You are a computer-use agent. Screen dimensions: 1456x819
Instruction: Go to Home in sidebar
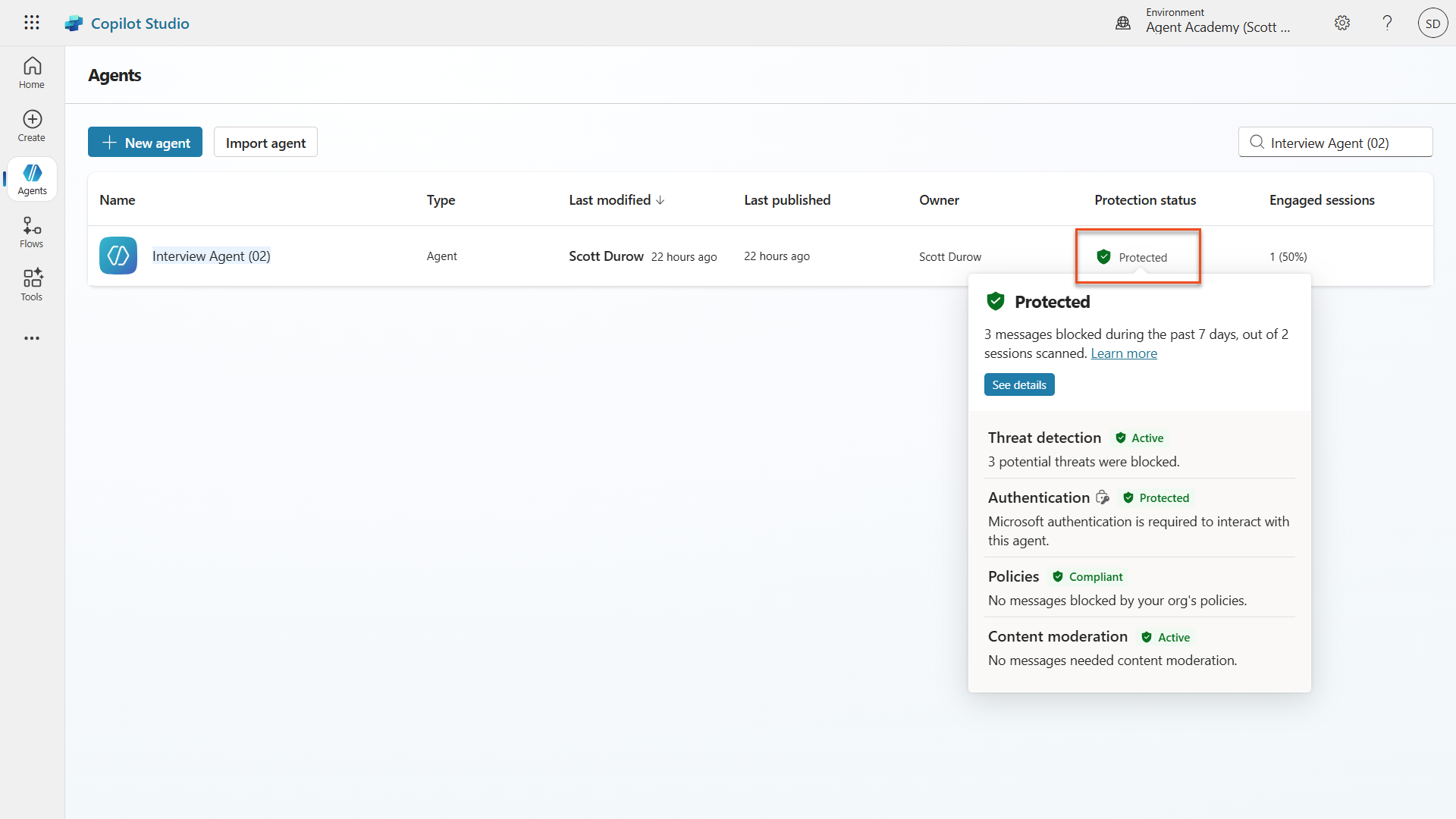(32, 73)
